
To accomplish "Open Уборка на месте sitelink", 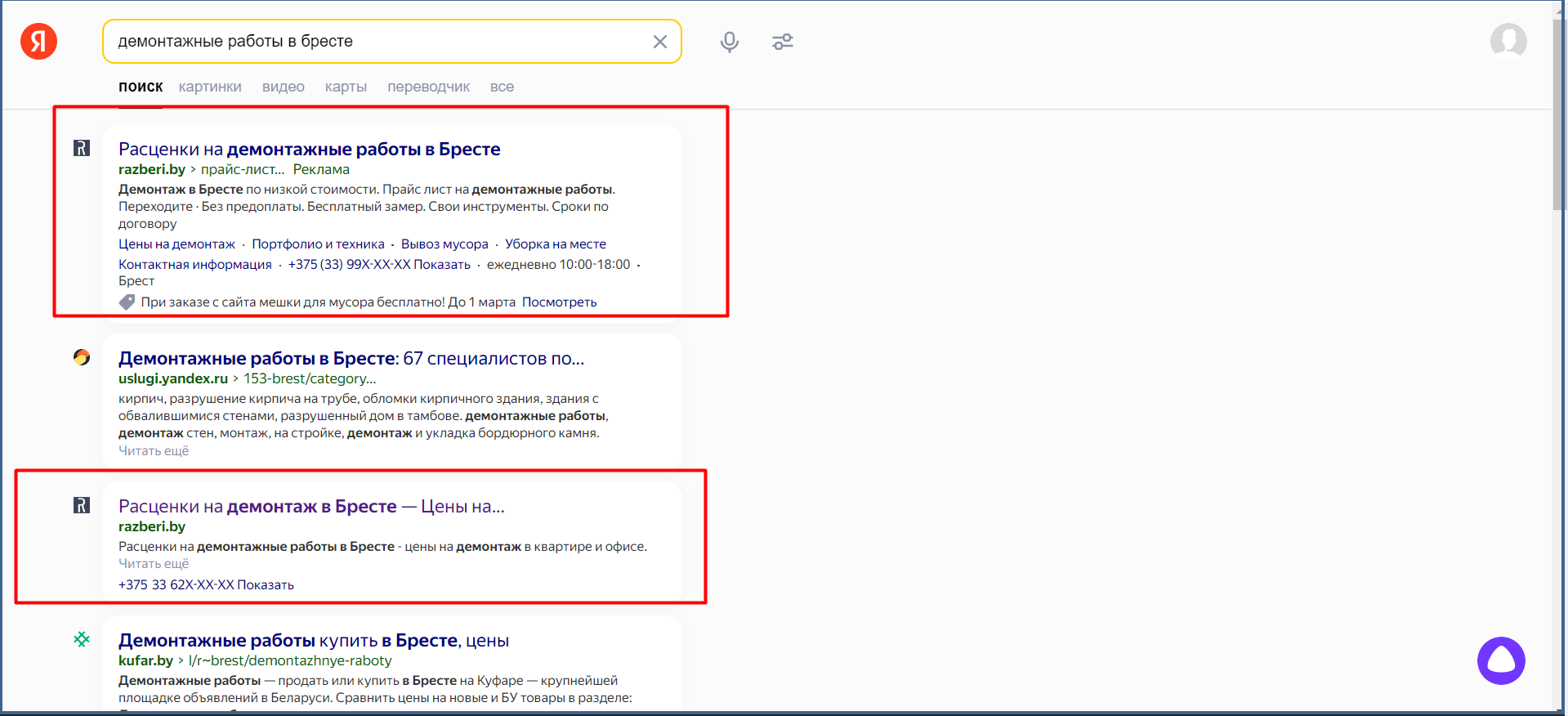I will 556,244.
